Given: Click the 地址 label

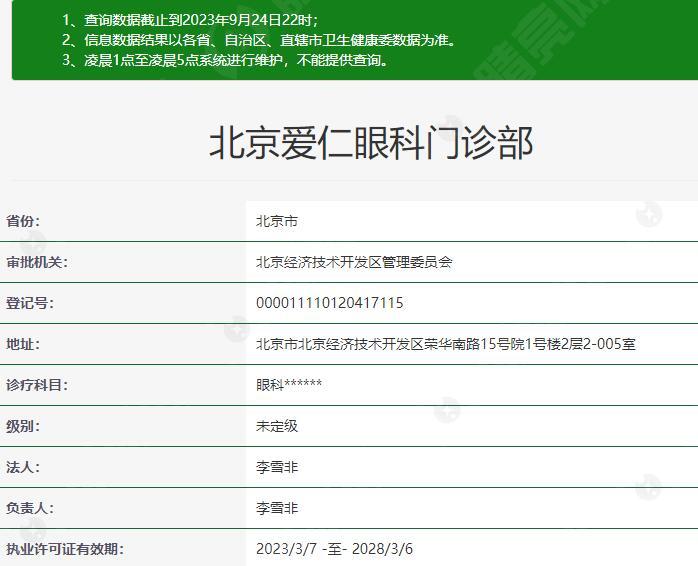Looking at the screenshot, I should tap(23, 344).
